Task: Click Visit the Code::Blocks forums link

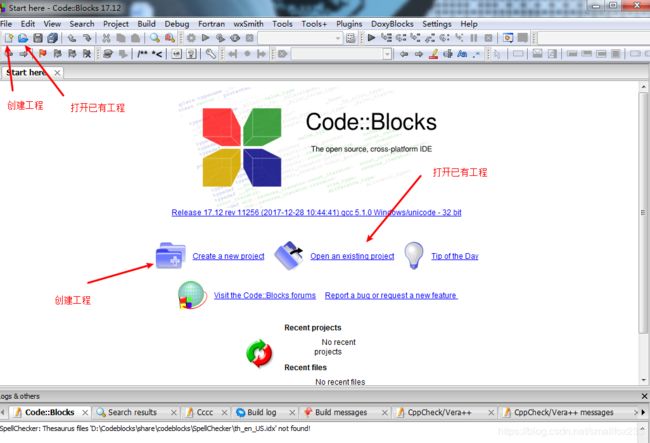Action: pyautogui.click(x=264, y=295)
